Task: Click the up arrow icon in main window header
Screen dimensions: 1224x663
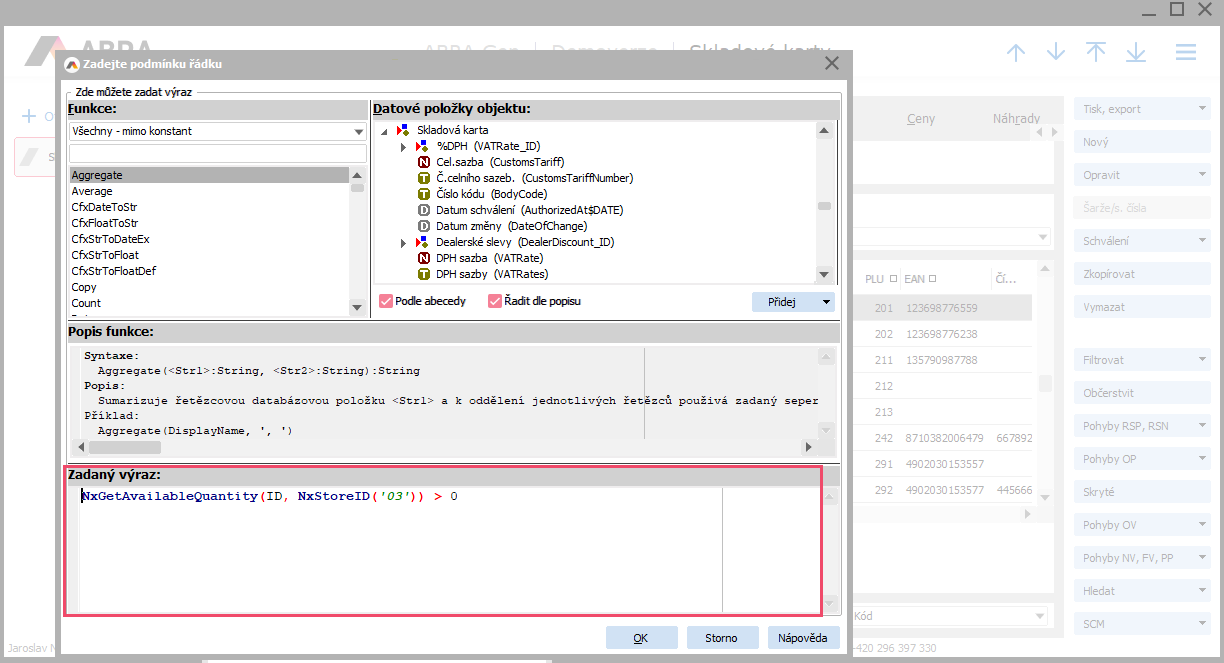Action: (1016, 52)
